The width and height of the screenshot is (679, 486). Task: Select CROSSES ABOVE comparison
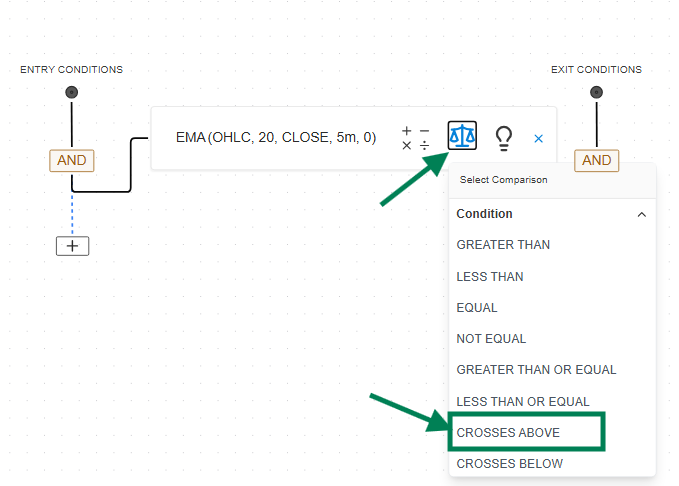(508, 432)
